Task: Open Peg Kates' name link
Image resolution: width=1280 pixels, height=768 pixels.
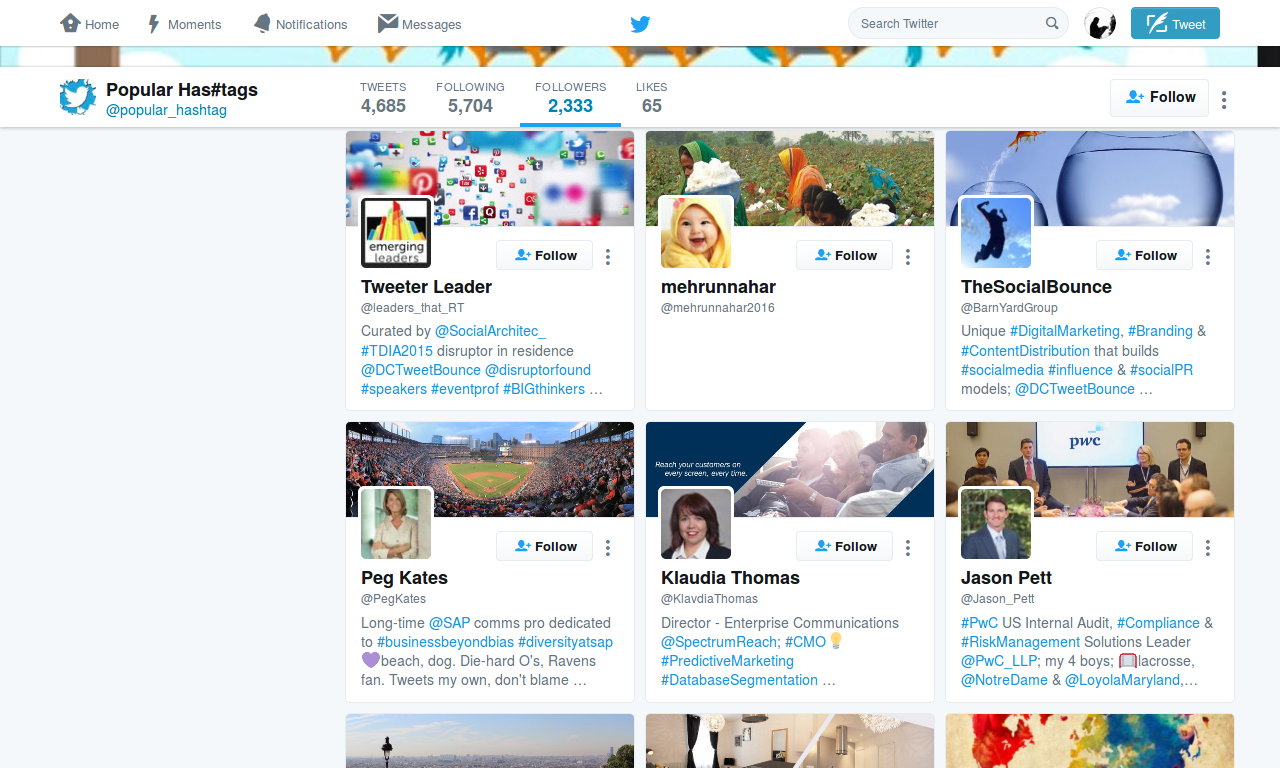Action: [x=404, y=578]
